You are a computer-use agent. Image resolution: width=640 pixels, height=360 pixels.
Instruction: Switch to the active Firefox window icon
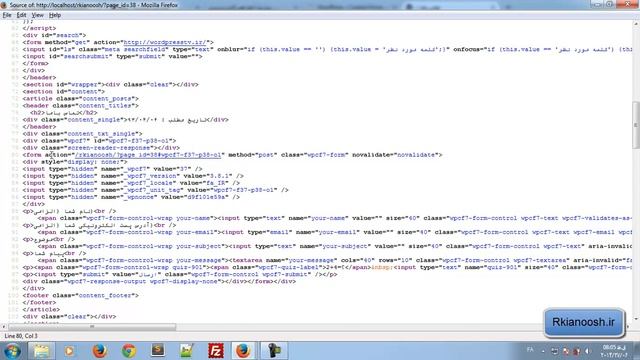coord(244,351)
